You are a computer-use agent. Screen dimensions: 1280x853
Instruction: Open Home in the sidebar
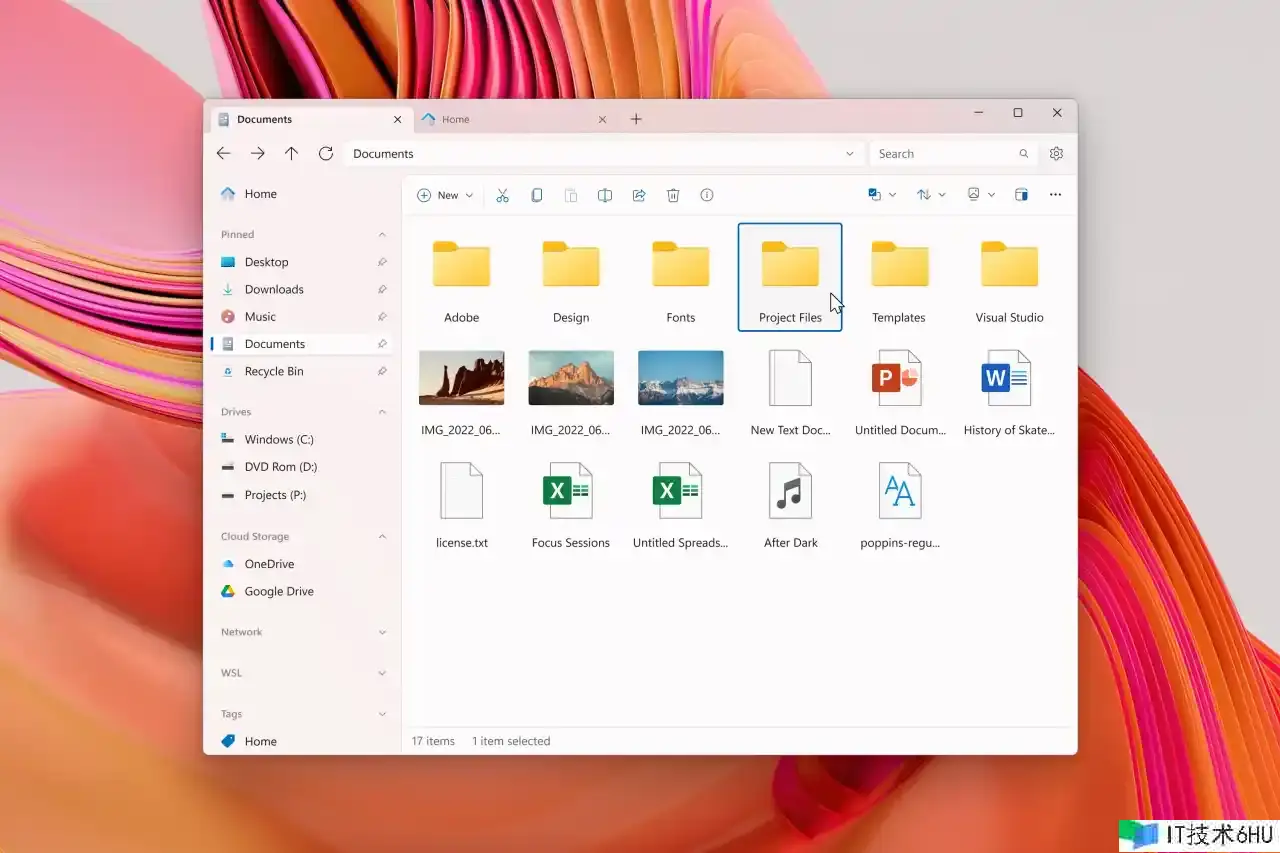click(x=302, y=194)
